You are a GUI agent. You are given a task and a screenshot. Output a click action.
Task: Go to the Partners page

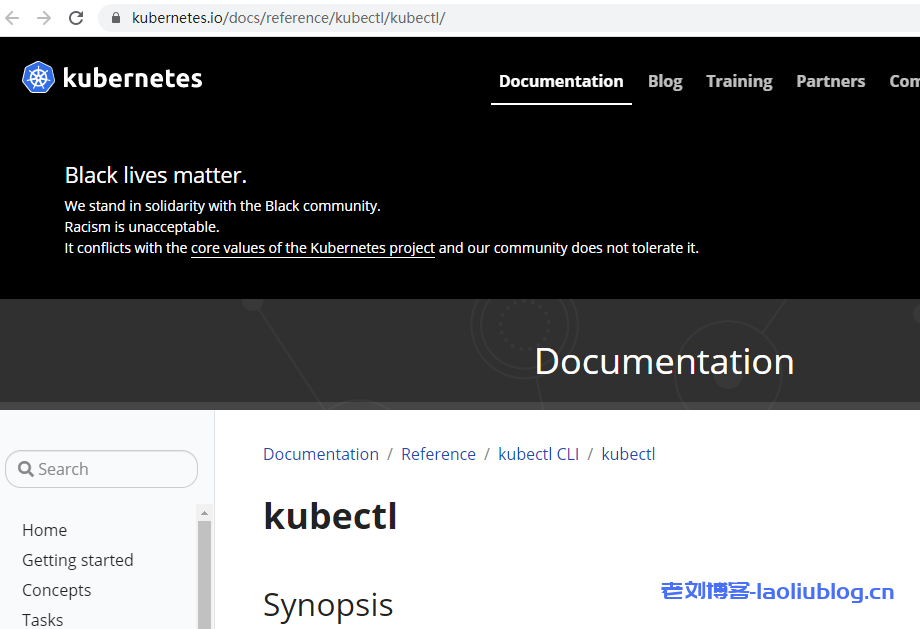830,81
